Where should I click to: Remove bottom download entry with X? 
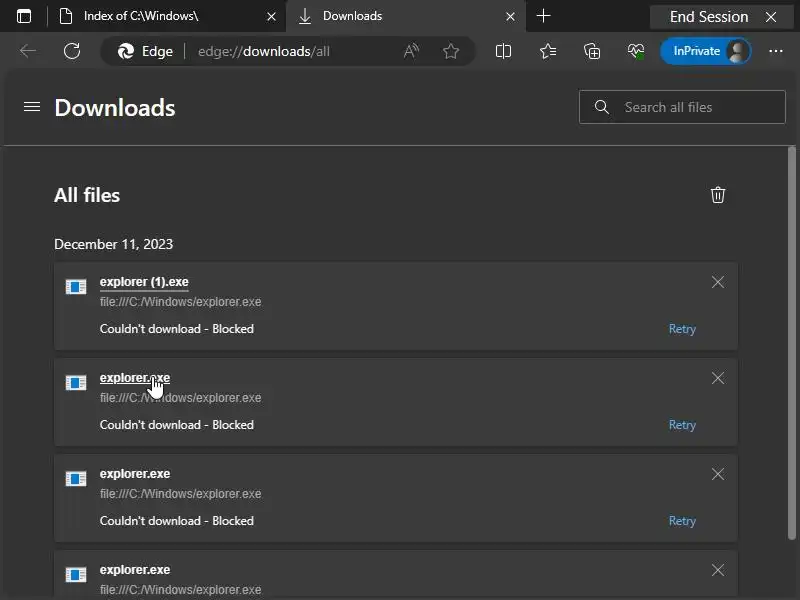[718, 570]
